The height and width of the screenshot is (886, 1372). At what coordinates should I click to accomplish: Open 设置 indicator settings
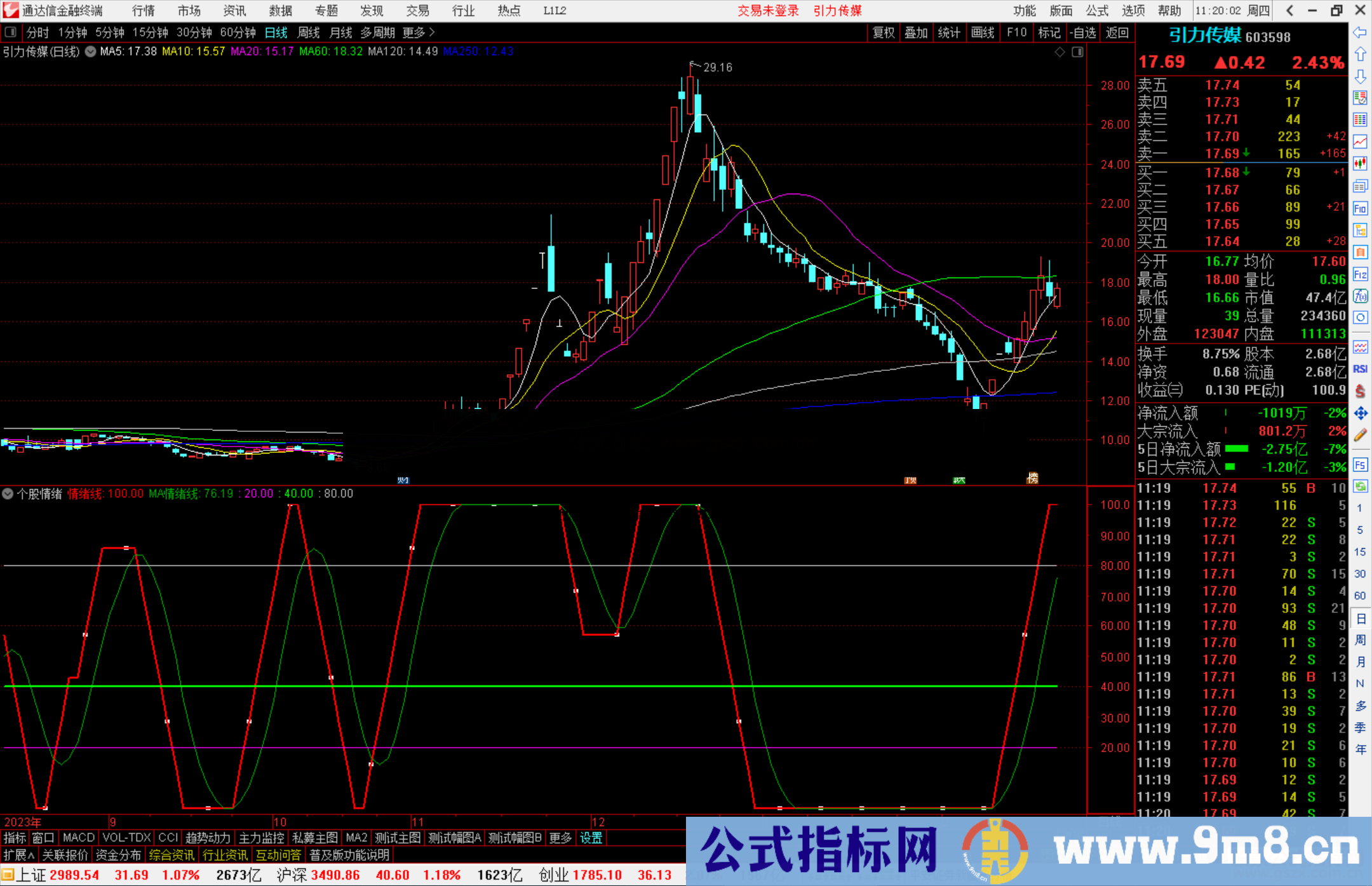tap(591, 838)
